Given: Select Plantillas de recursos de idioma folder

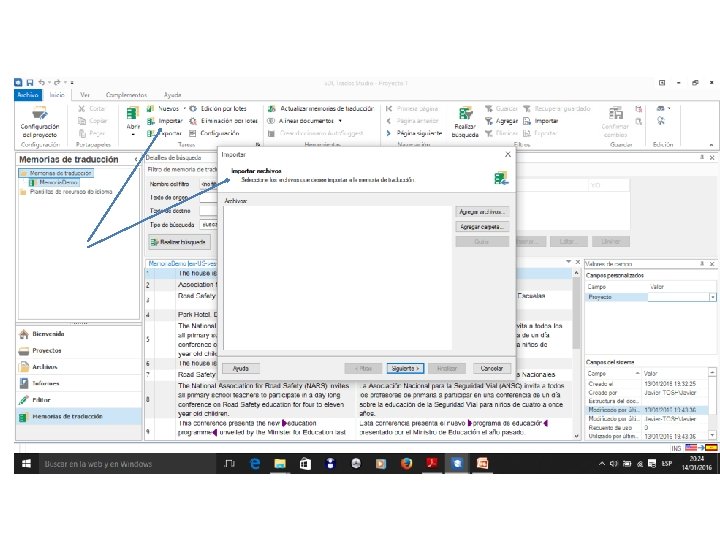Looking at the screenshot, I should 66,192.
